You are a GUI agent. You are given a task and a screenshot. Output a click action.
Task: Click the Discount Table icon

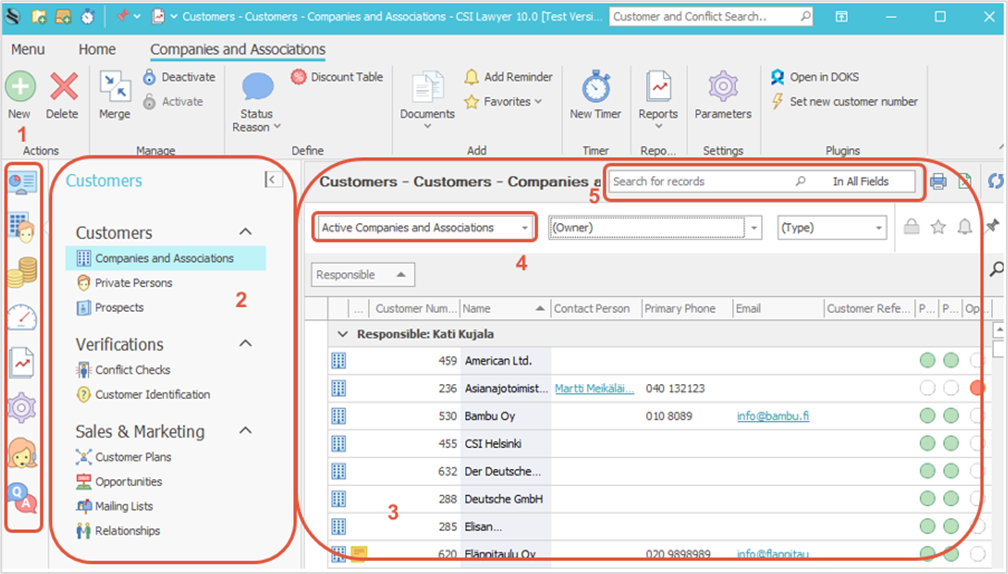(299, 77)
